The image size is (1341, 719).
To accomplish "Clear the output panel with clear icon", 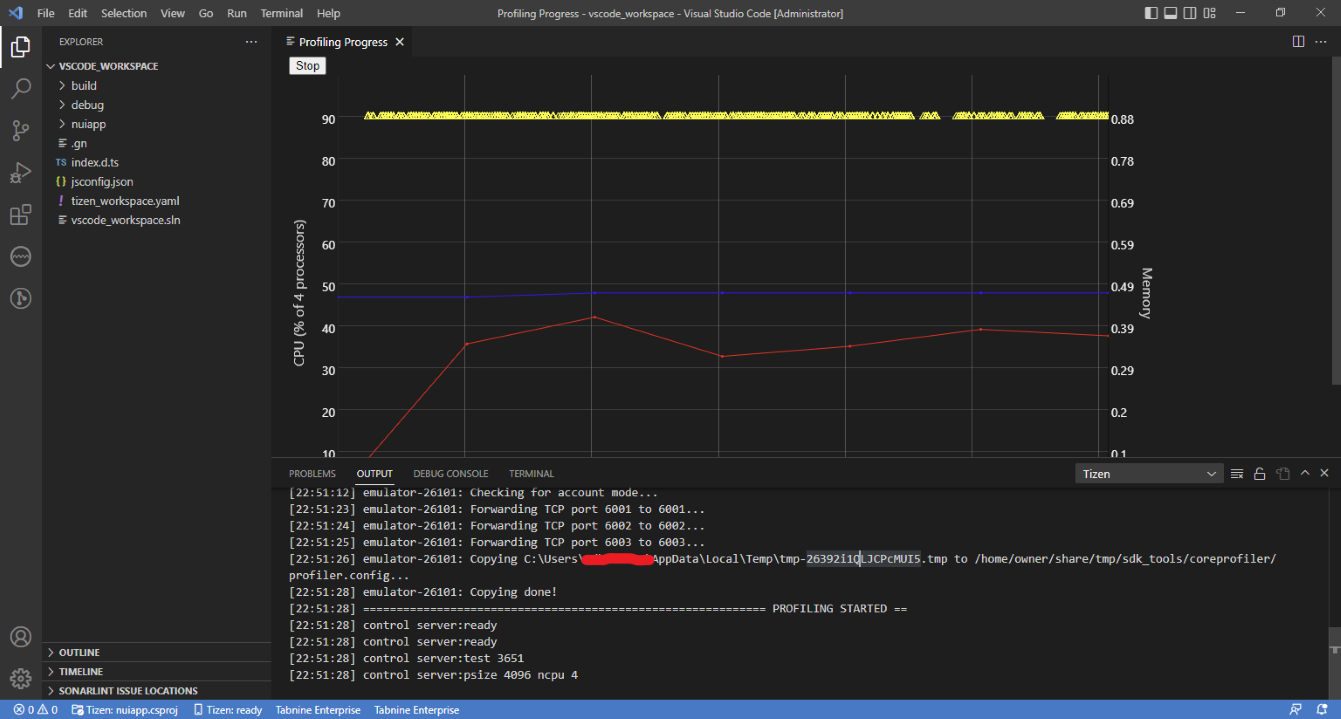I will tap(1237, 474).
